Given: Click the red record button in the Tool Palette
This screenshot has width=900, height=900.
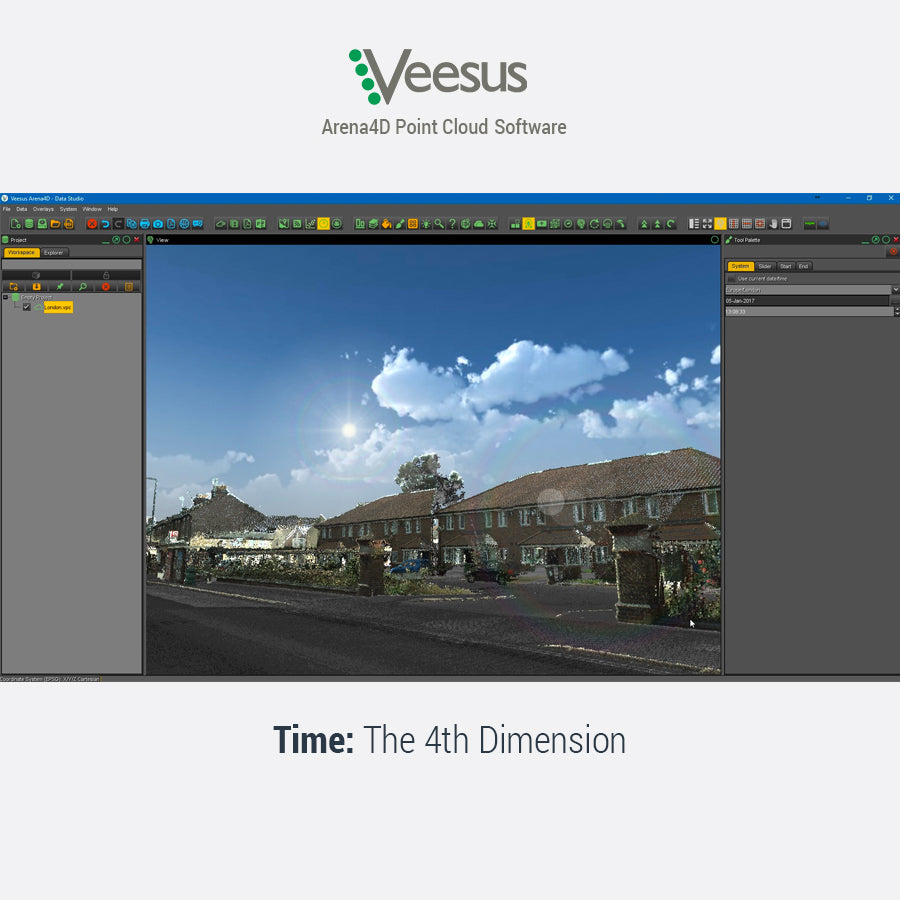Looking at the screenshot, I should pos(893,251).
